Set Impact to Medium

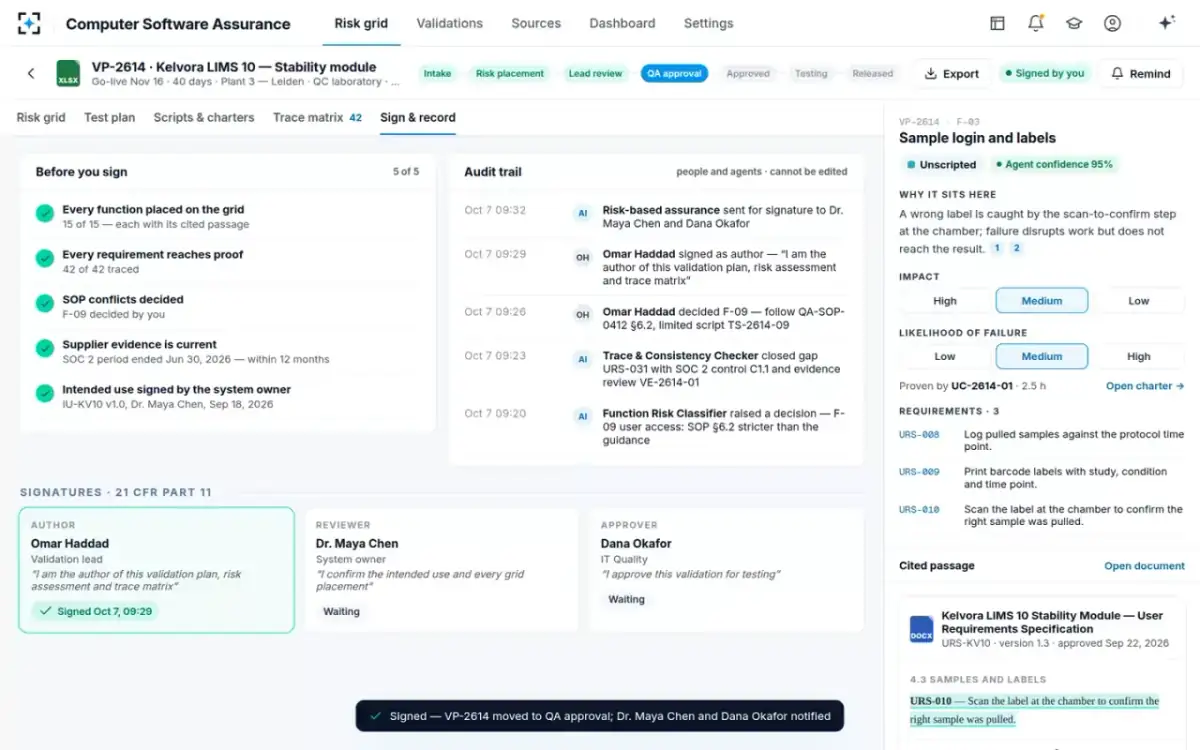[x=1042, y=300]
